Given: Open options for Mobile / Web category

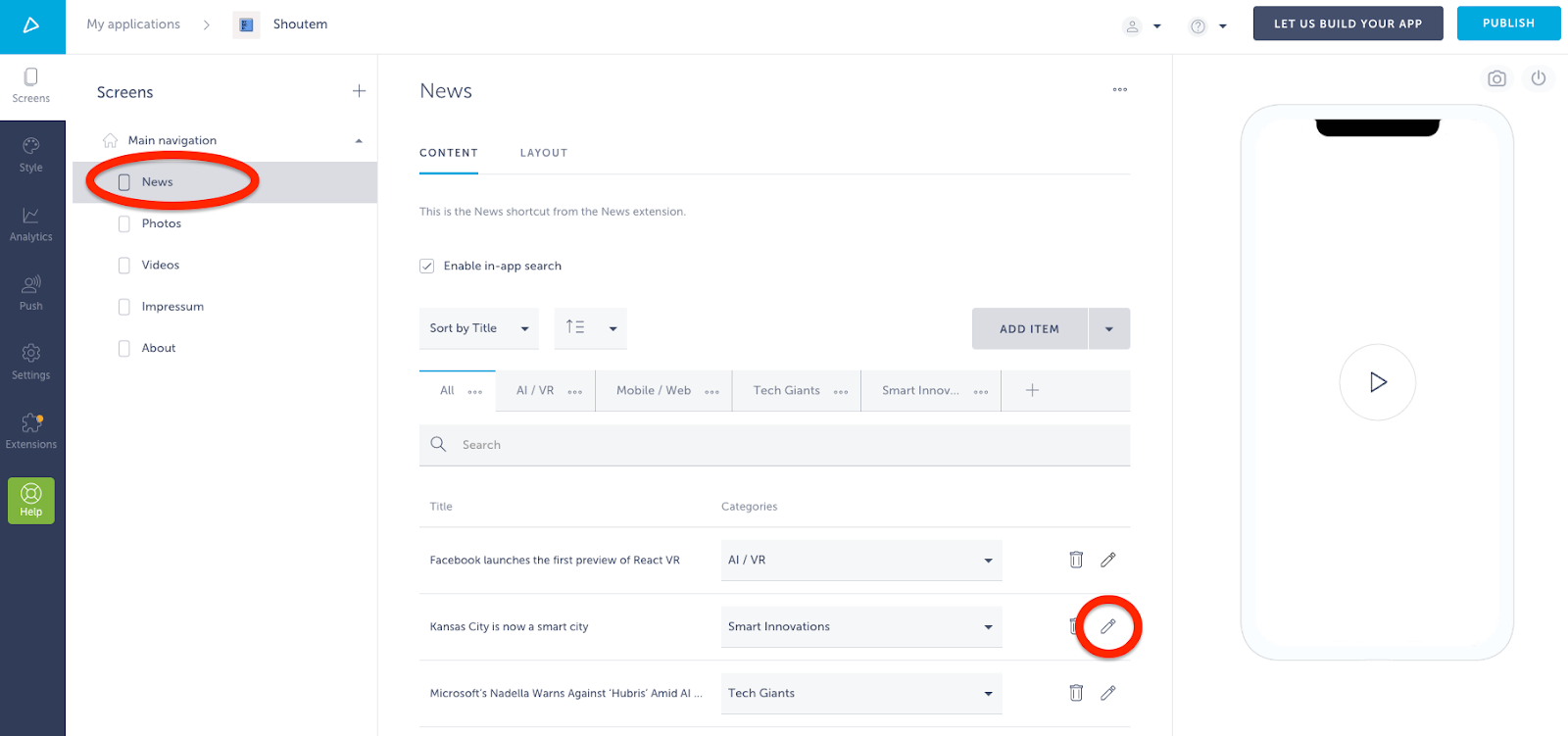Looking at the screenshot, I should click(712, 392).
